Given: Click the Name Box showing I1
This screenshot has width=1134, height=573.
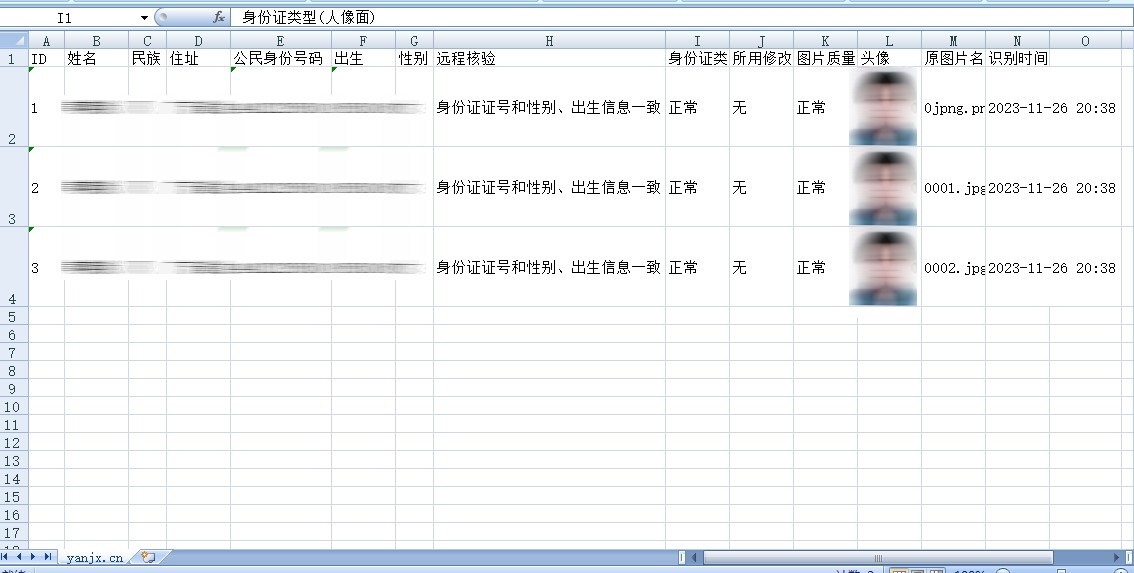Looking at the screenshot, I should click(x=80, y=18).
